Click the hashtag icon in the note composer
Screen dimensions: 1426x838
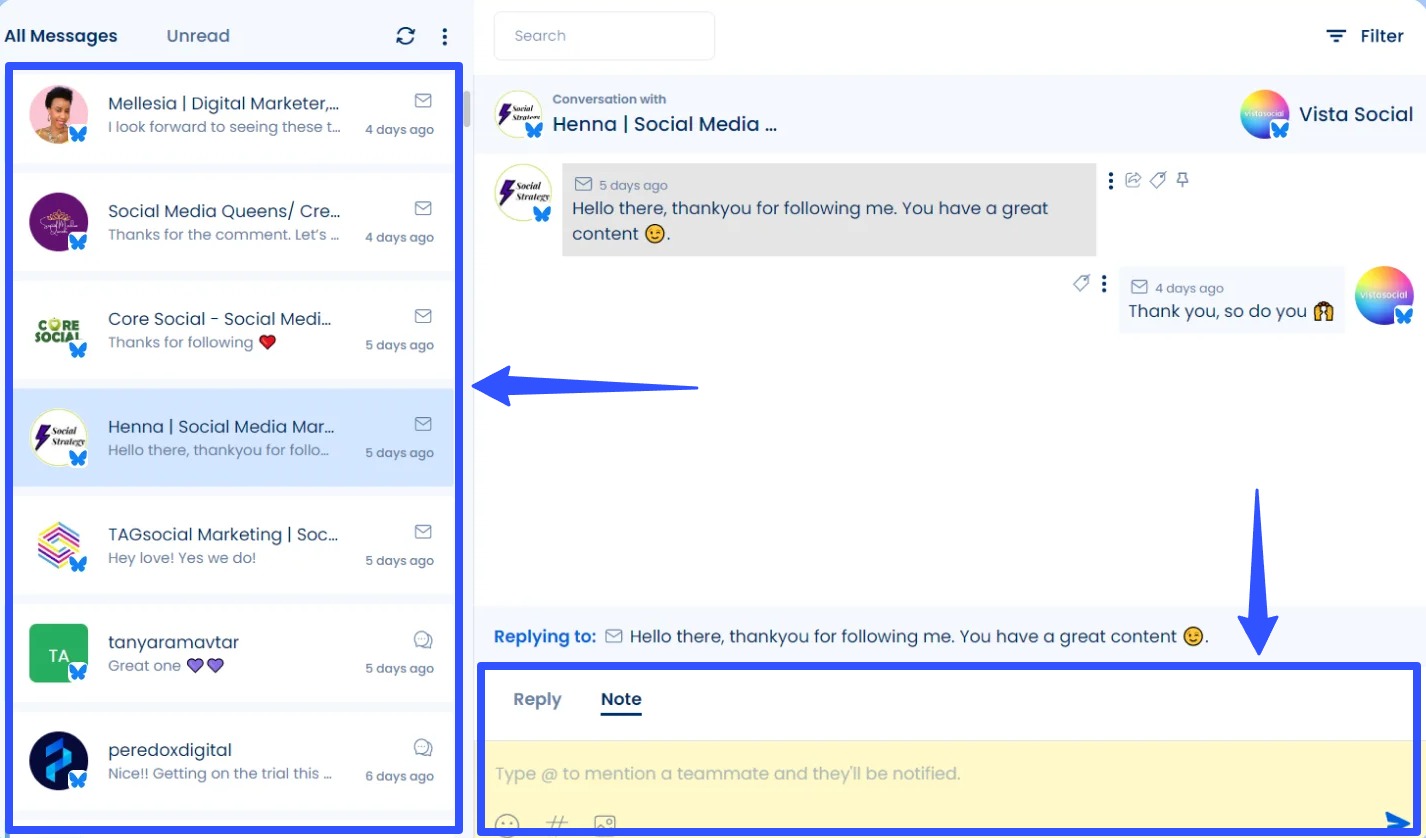click(x=557, y=823)
